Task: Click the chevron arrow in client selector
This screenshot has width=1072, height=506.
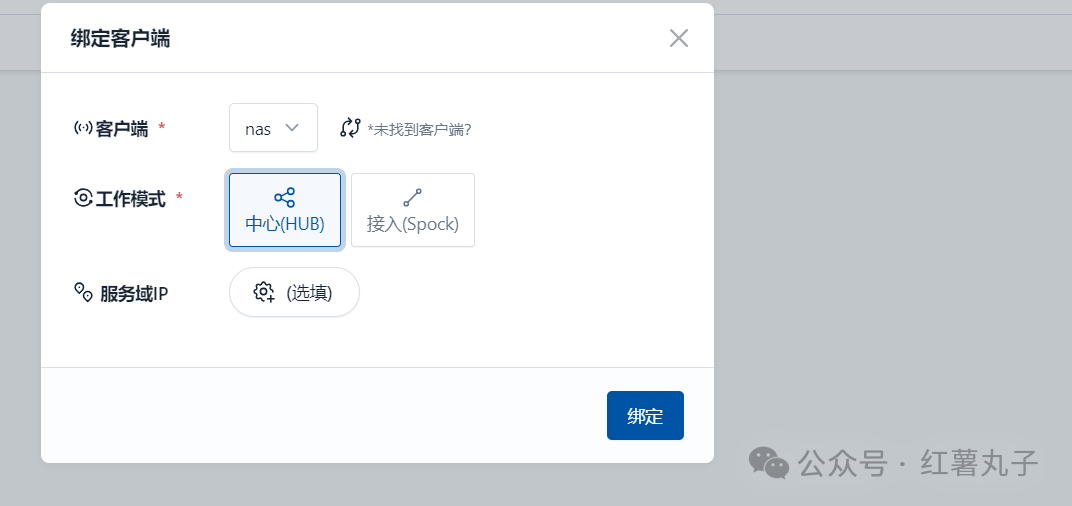Action: [x=292, y=128]
